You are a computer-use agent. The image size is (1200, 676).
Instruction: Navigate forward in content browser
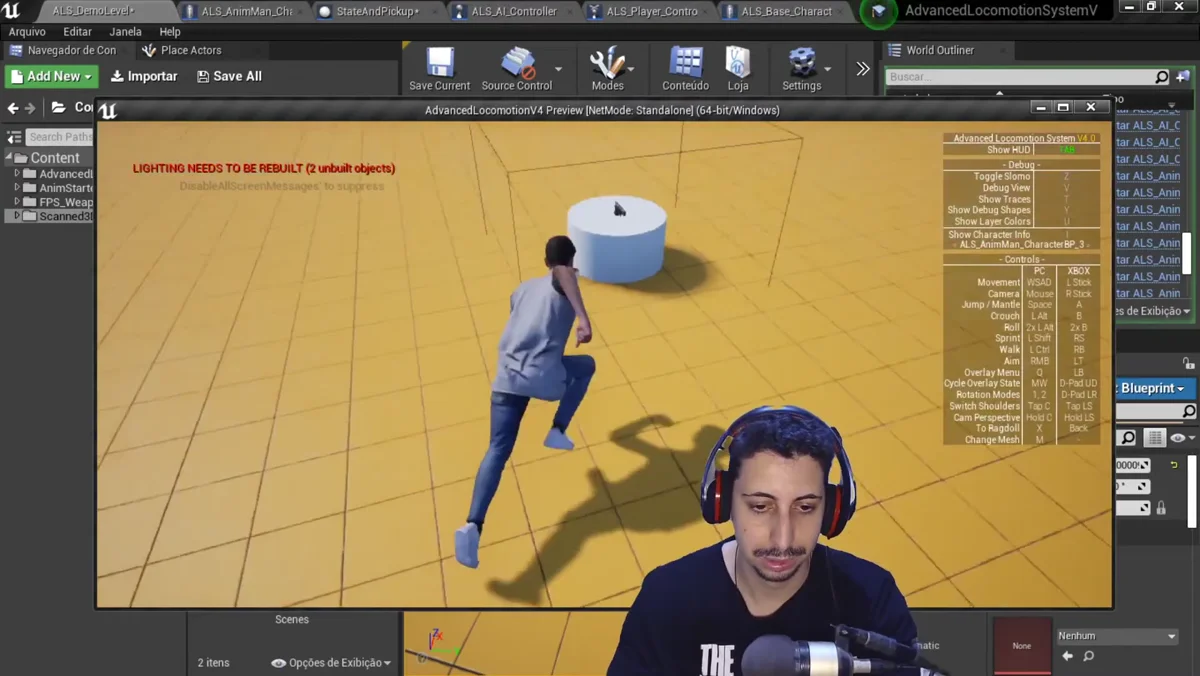[x=30, y=108]
